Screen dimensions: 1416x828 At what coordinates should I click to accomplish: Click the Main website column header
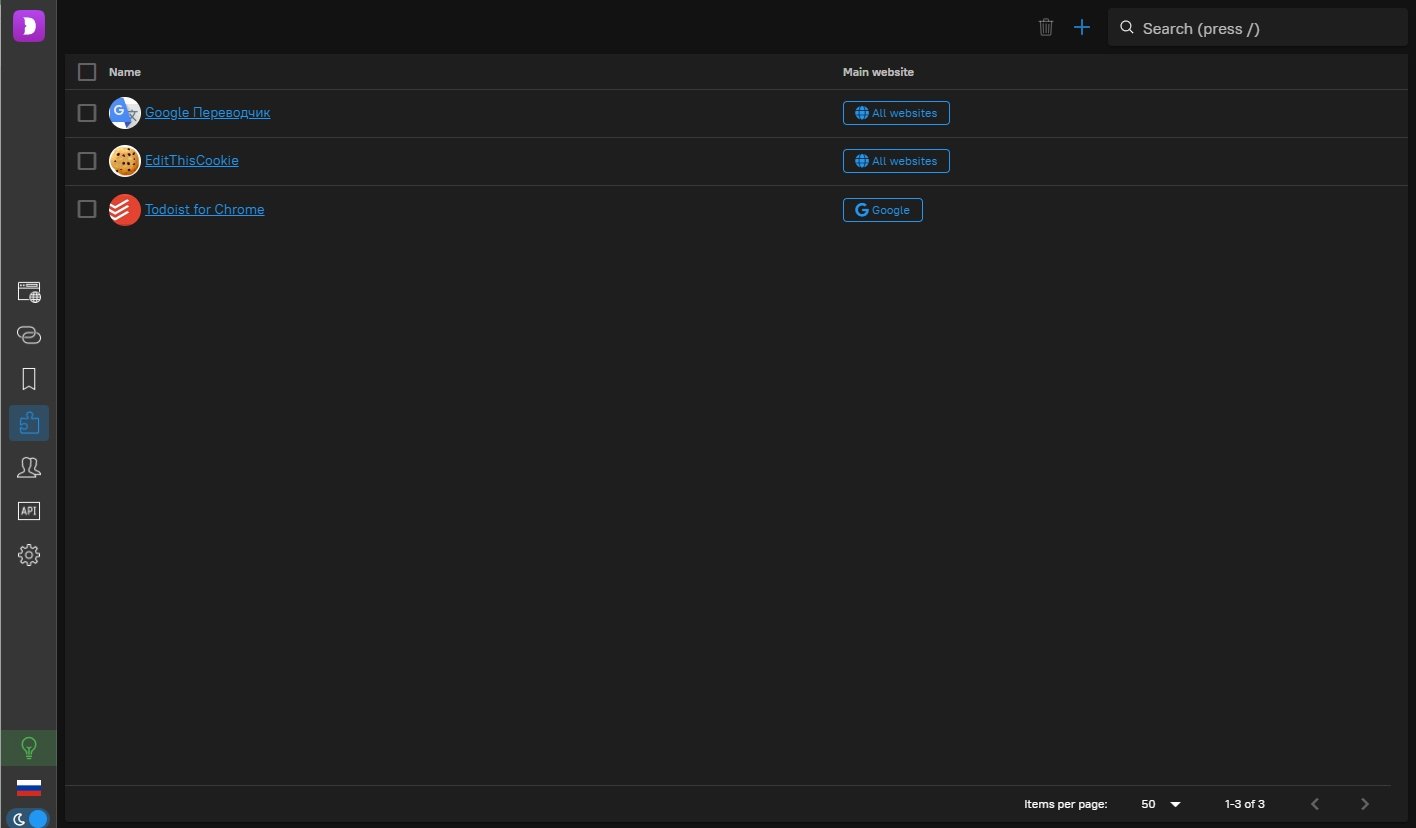(x=878, y=72)
